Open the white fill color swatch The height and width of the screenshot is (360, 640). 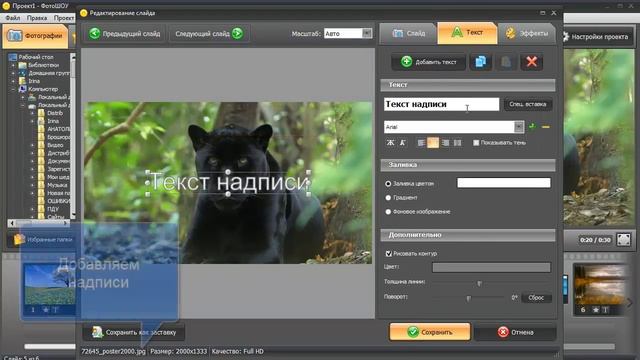click(503, 183)
